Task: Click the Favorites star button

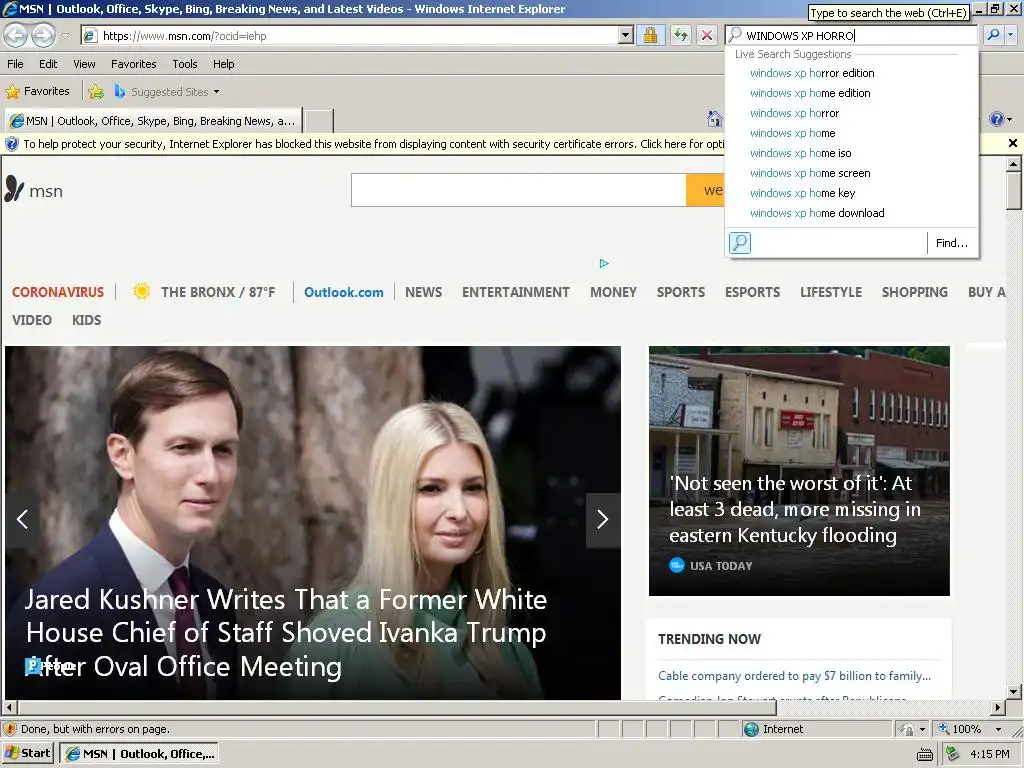Action: [38, 91]
